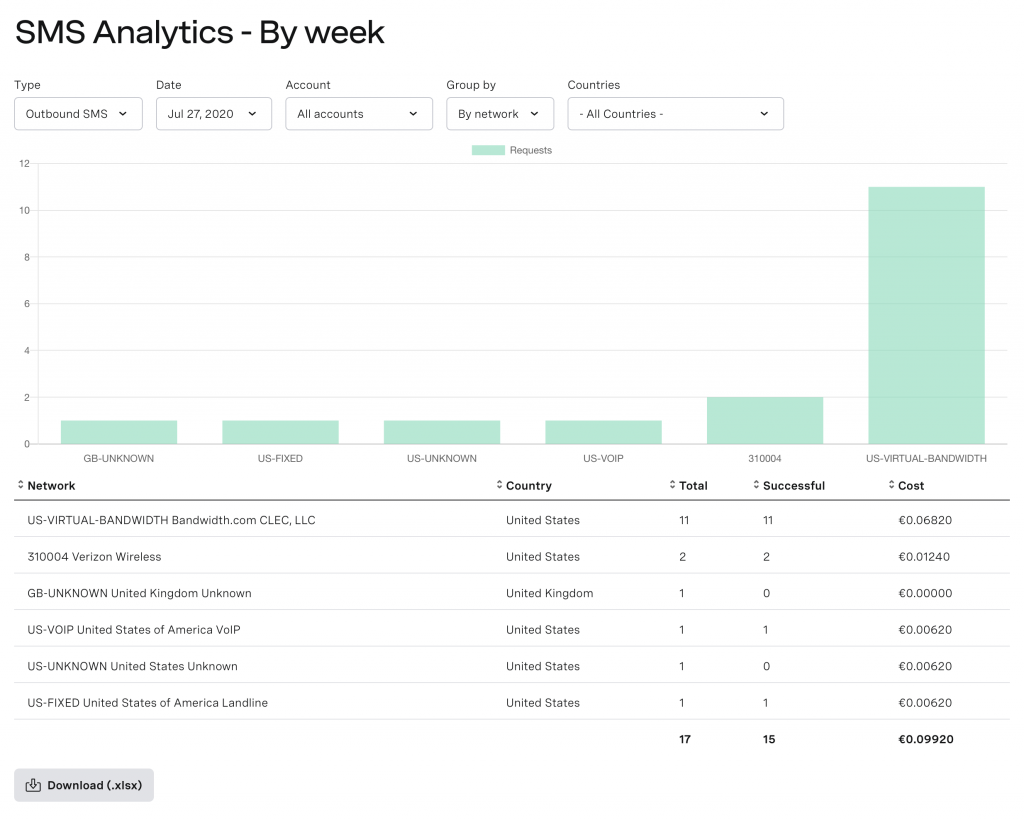Click the sort icon beside the Cost header
The height and width of the screenshot is (820, 1024).
click(890, 485)
